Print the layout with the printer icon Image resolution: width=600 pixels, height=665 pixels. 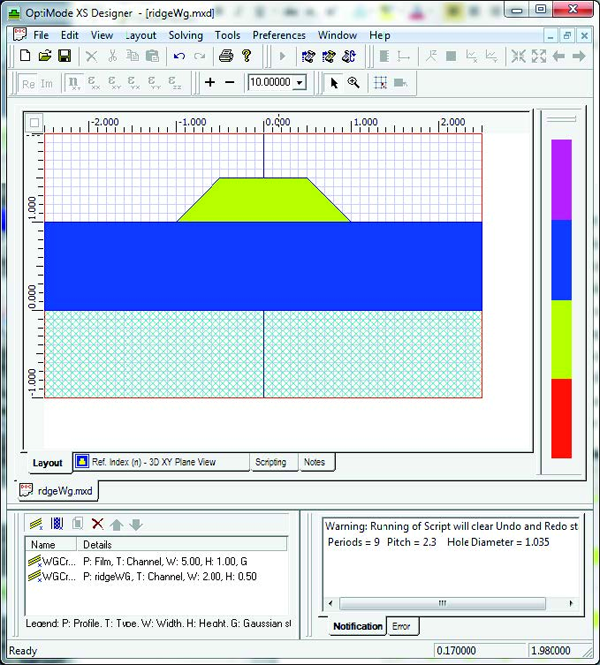(x=226, y=56)
